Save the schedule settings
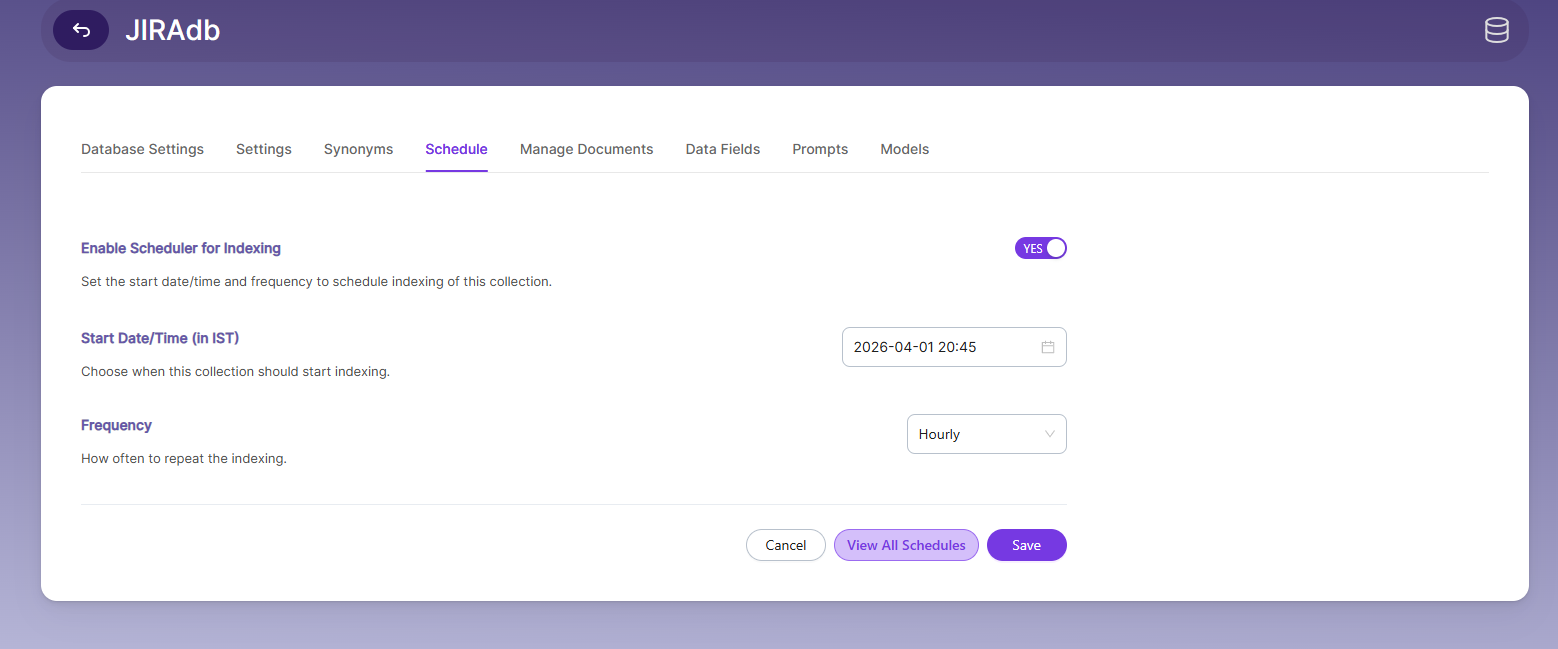The height and width of the screenshot is (649, 1558). (1027, 545)
